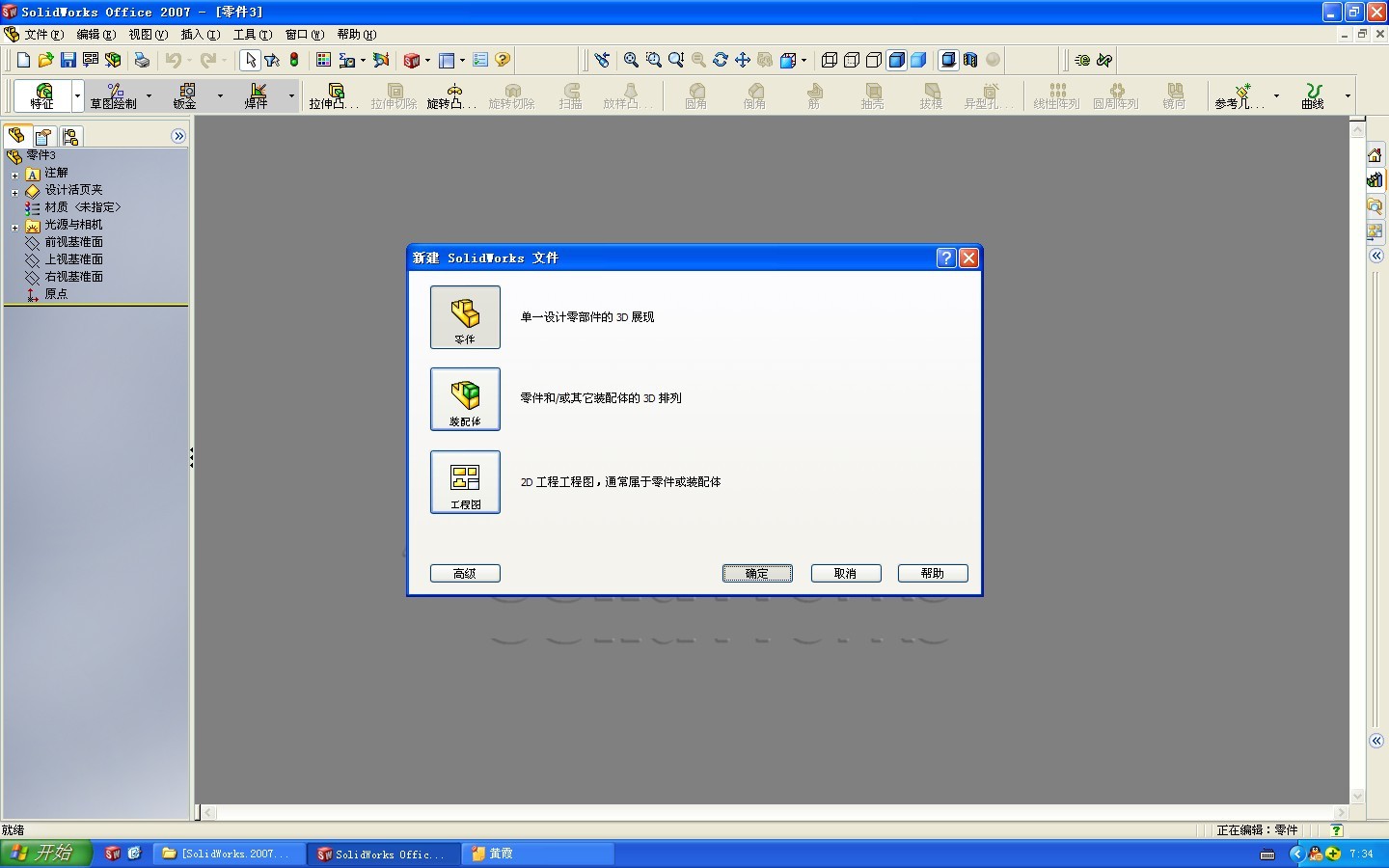Toggle the Section View icon
Screen dimensions: 1389x868
point(970,60)
